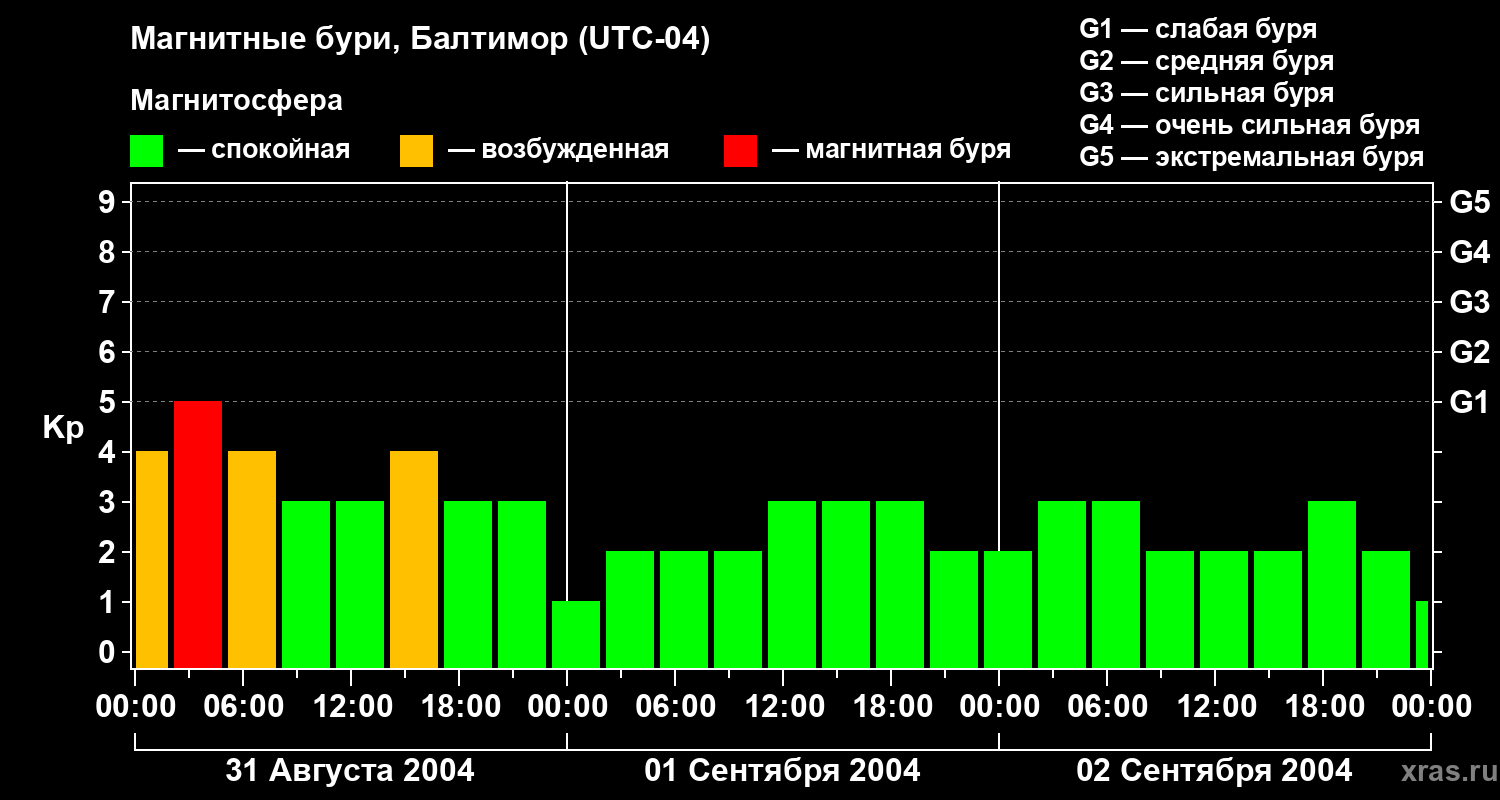Click the '12:00' time label under 1 September
The image size is (1500, 800).
pyautogui.click(x=783, y=707)
